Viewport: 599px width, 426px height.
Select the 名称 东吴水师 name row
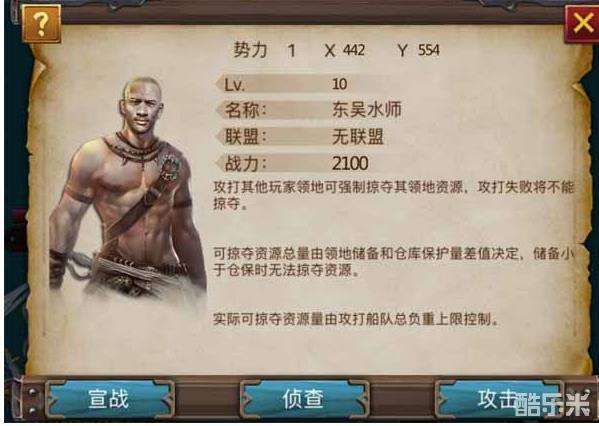309,110
